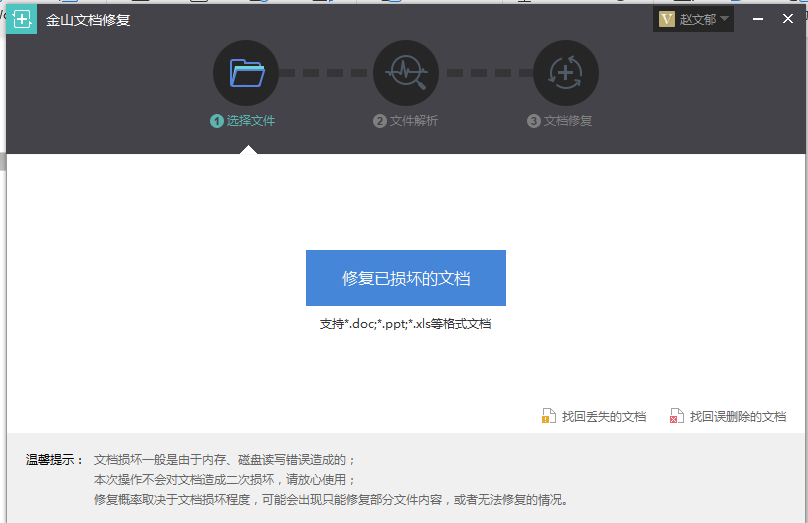
Task: Click the Kingsoft document repair logo icon
Action: click(22, 20)
